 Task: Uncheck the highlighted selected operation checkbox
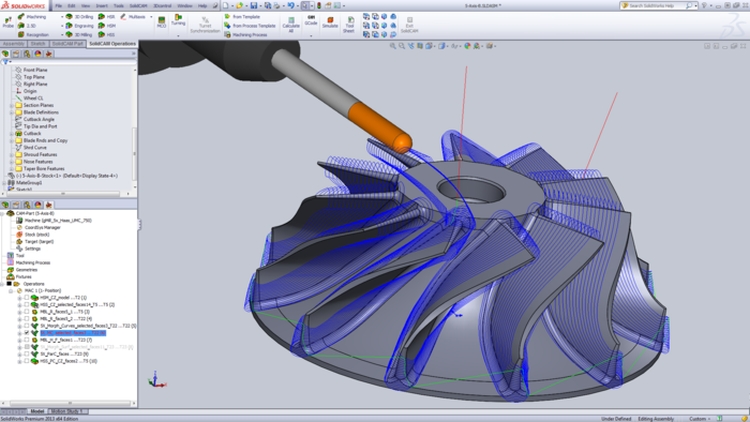(x=27, y=333)
